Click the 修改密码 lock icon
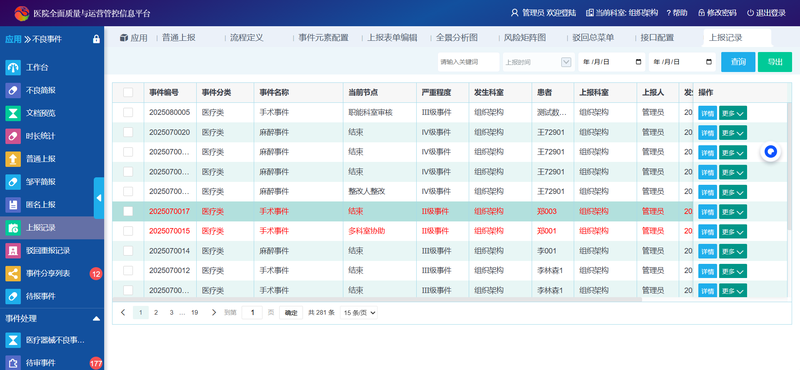The image size is (800, 370). tap(702, 13)
